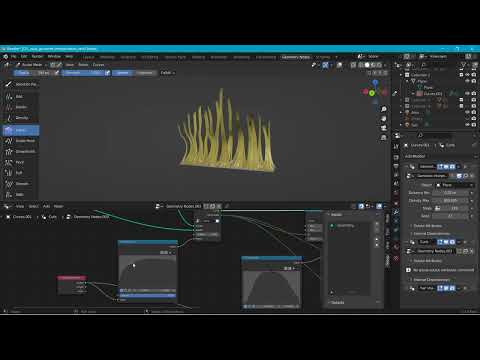
Task: Open viewport shading options dropdown arrow
Action: 385,65
